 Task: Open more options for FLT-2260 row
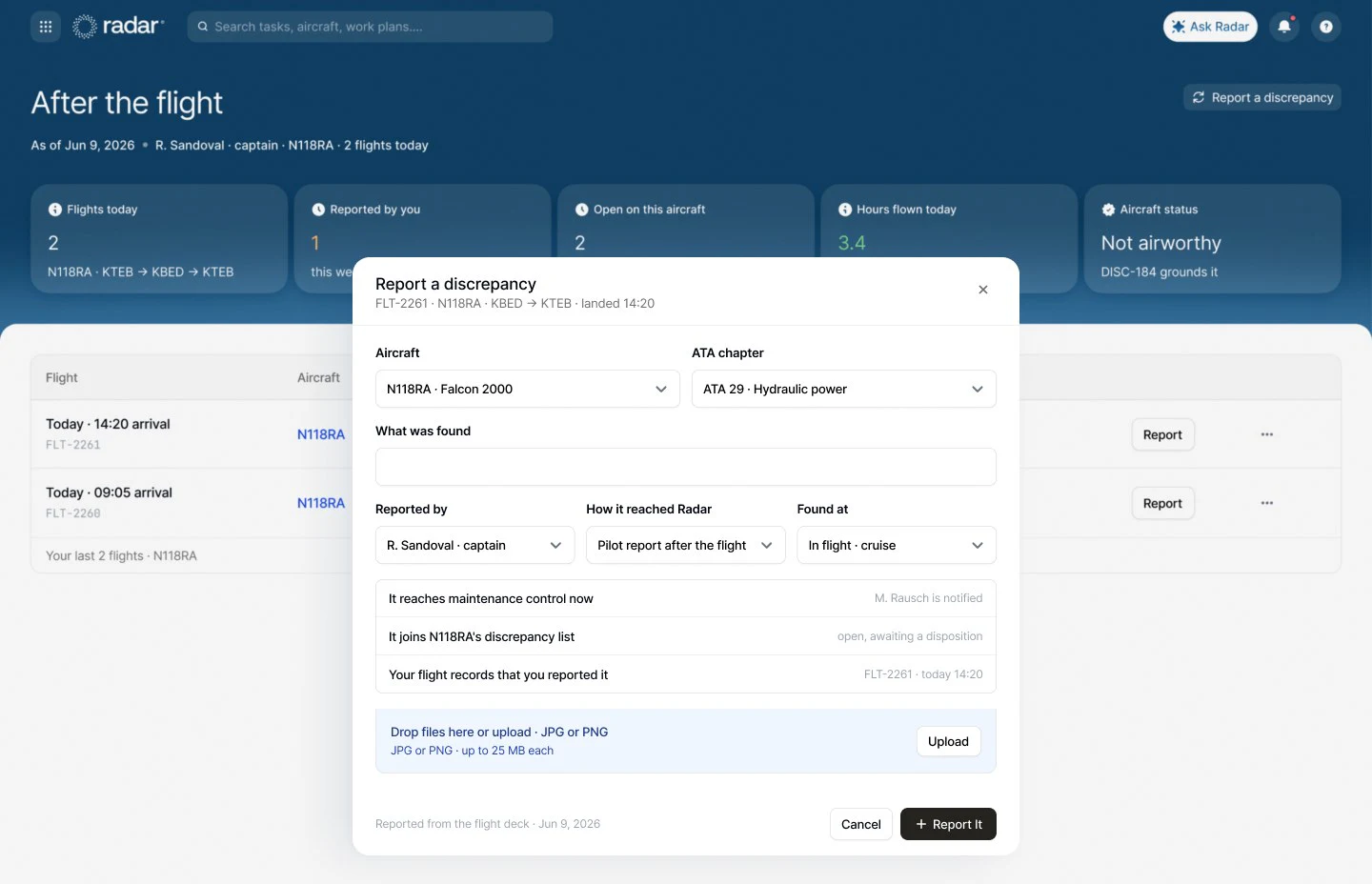pos(1267,503)
